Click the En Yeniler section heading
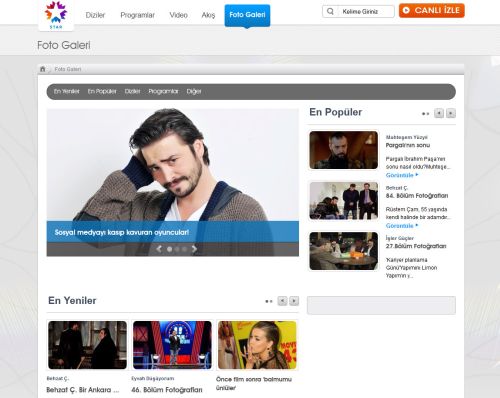500x398 pixels. pos(72,301)
